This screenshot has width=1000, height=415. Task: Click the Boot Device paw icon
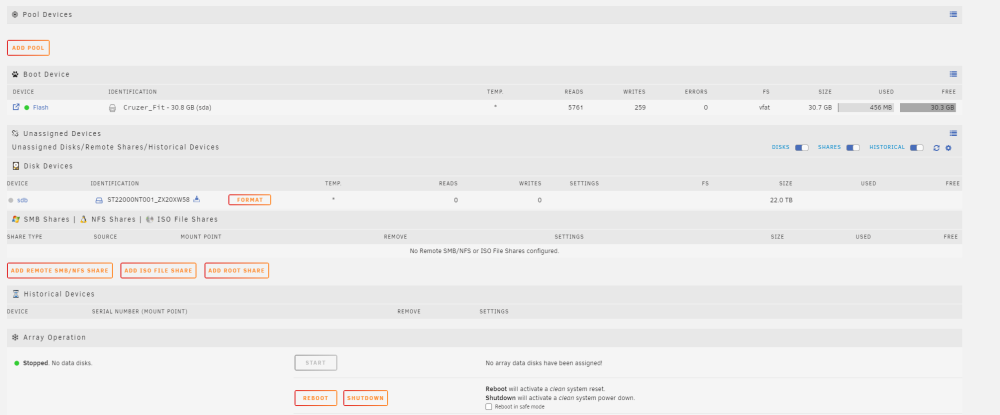pyautogui.click(x=15, y=74)
